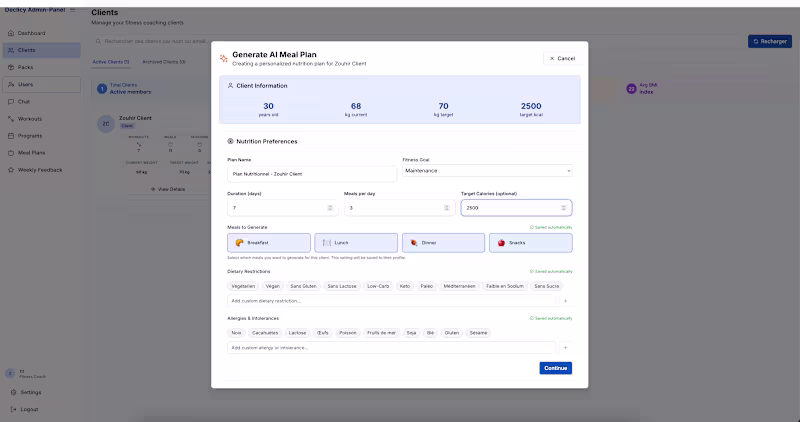Add custom dietary restriction with plus icon
Screen dimensions: 800x422
click(565, 301)
